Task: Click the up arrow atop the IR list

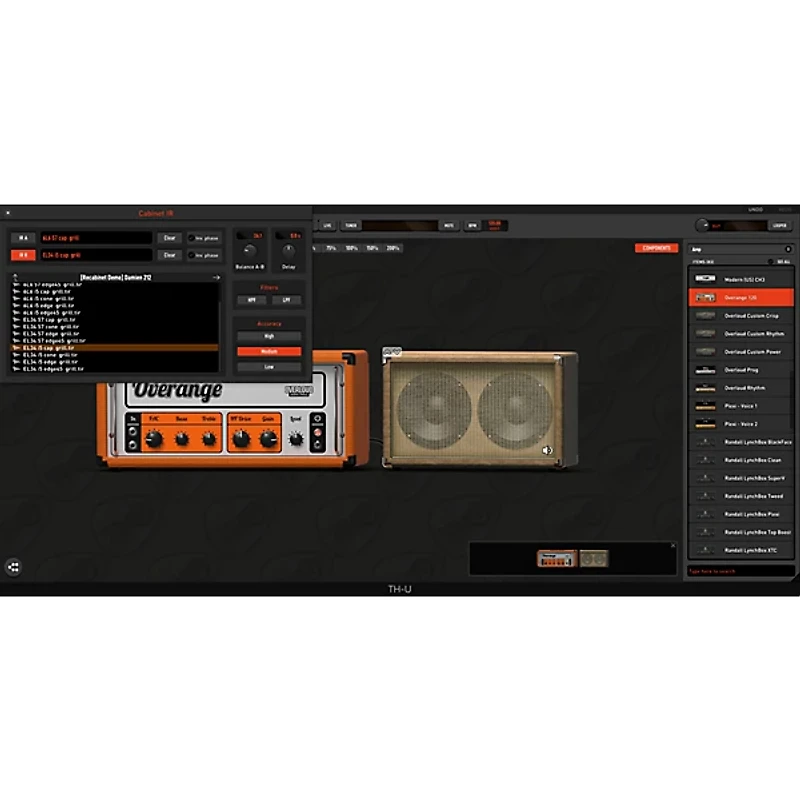Action: (16, 276)
